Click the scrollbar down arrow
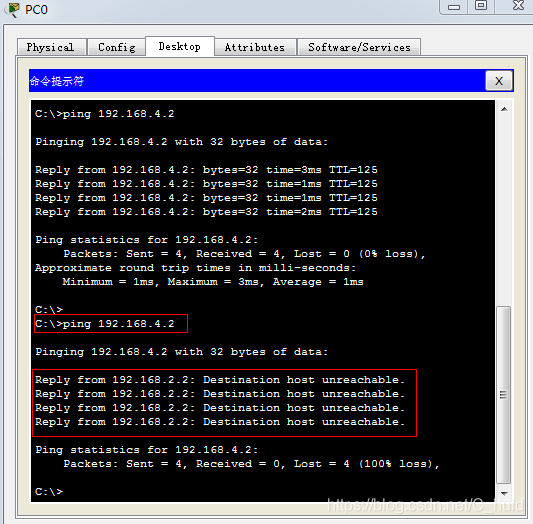The width and height of the screenshot is (533, 524). [504, 493]
